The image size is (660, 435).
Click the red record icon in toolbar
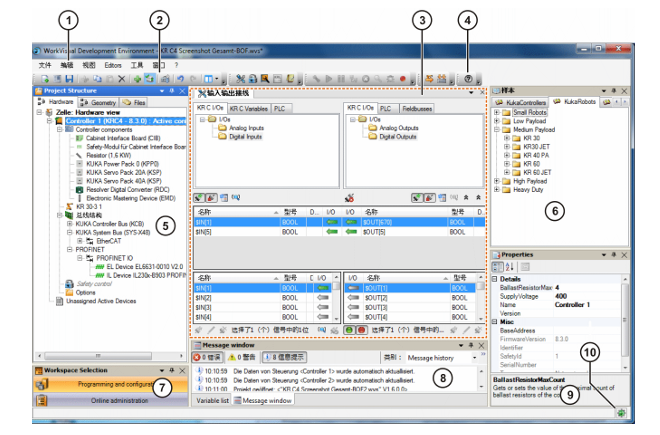point(402,78)
